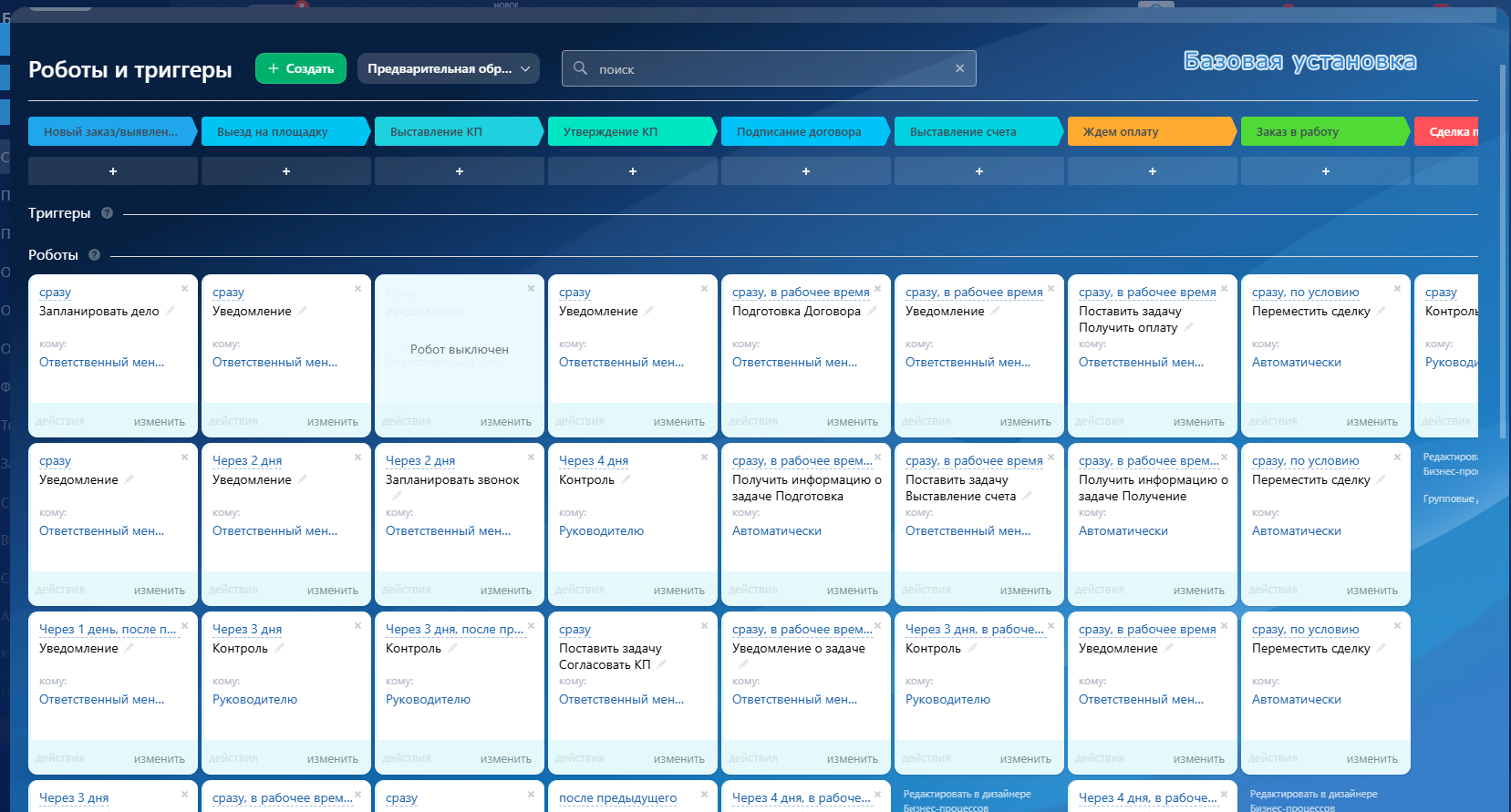Open Ответственный мен... recipient on Запланировать звонок card

click(x=448, y=531)
